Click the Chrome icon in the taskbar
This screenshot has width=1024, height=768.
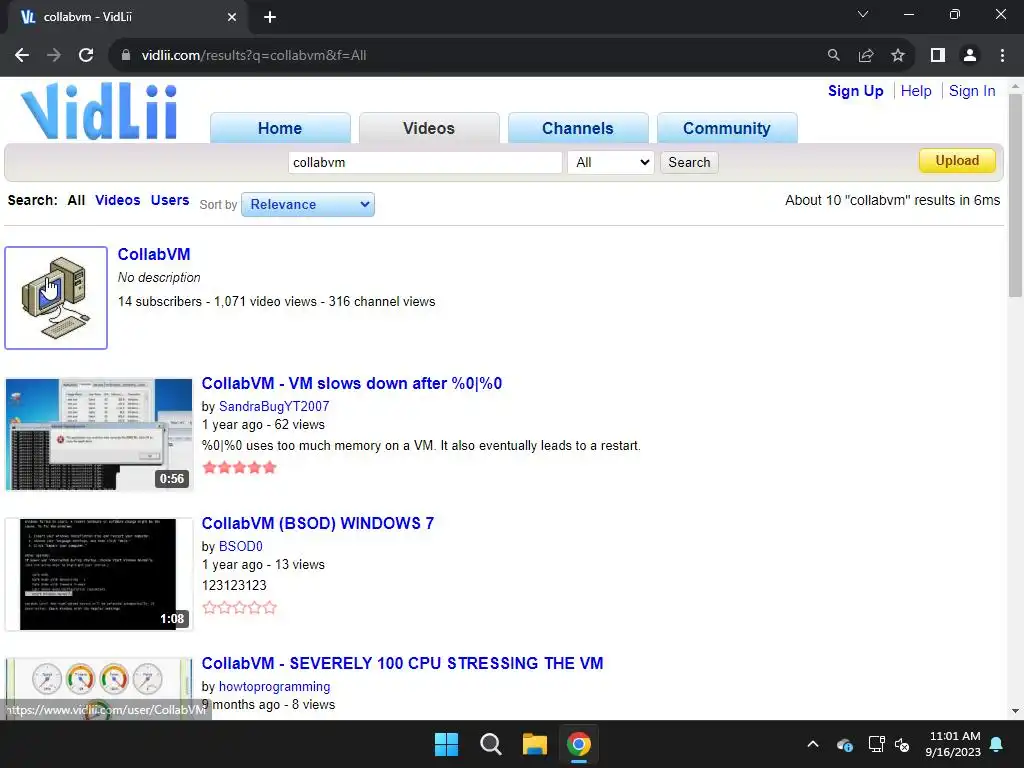pos(579,744)
